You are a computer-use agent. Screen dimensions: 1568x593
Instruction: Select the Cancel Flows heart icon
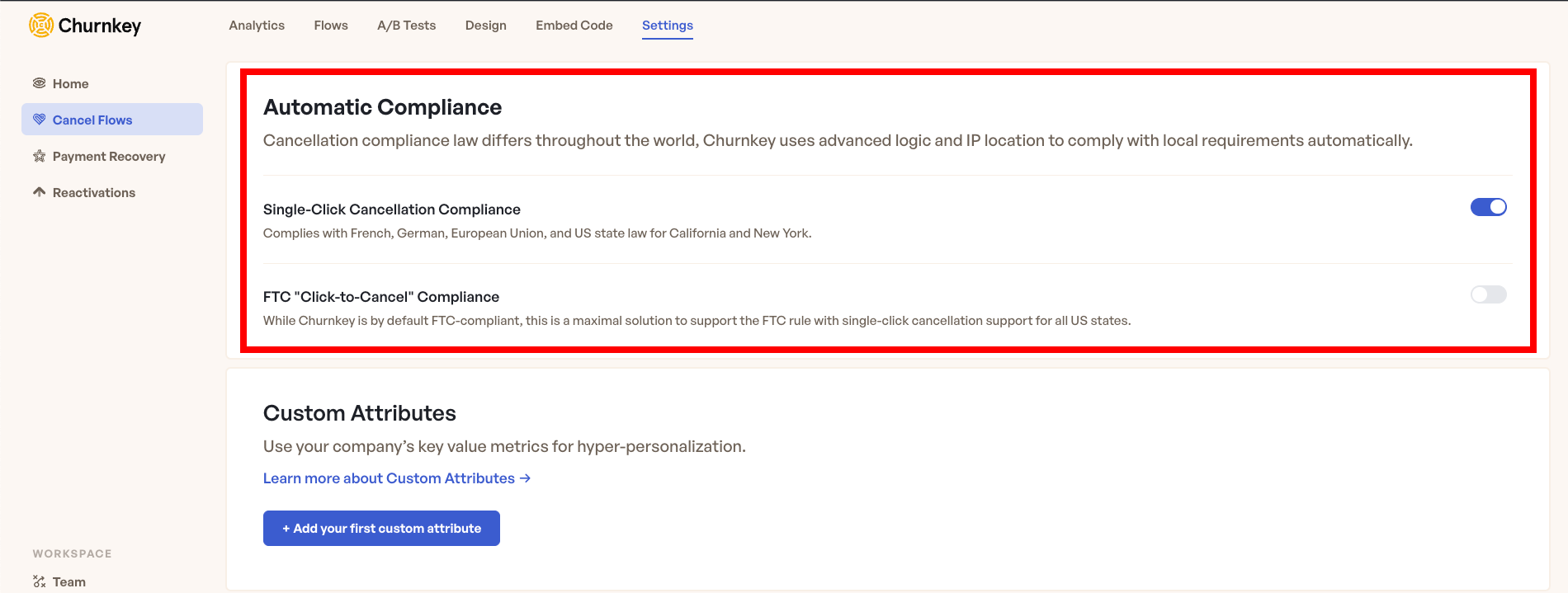pos(39,120)
